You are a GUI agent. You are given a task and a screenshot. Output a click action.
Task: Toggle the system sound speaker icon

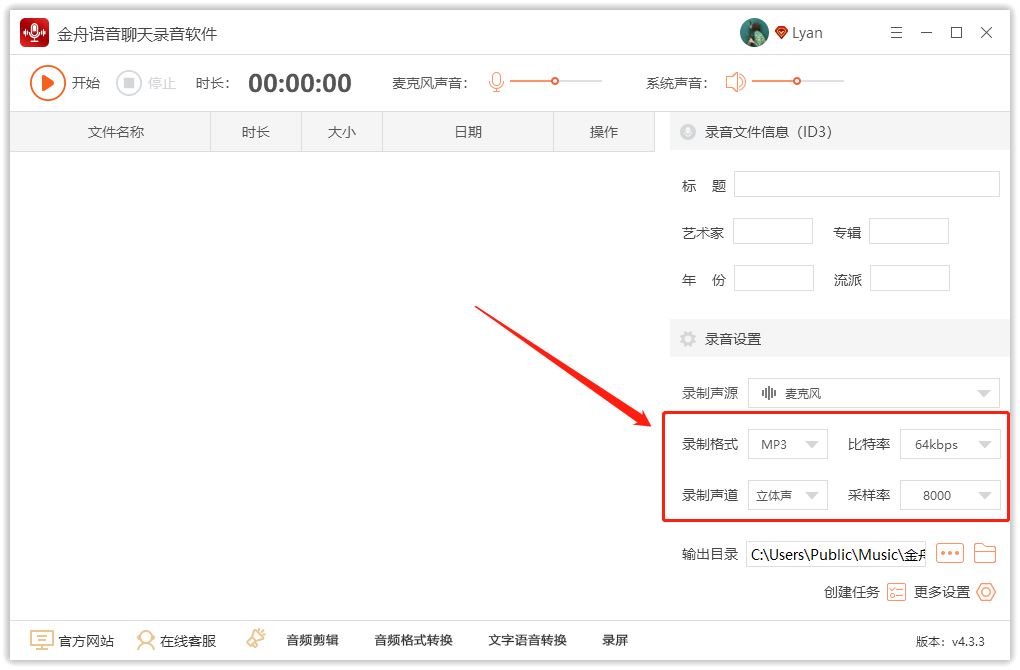736,82
